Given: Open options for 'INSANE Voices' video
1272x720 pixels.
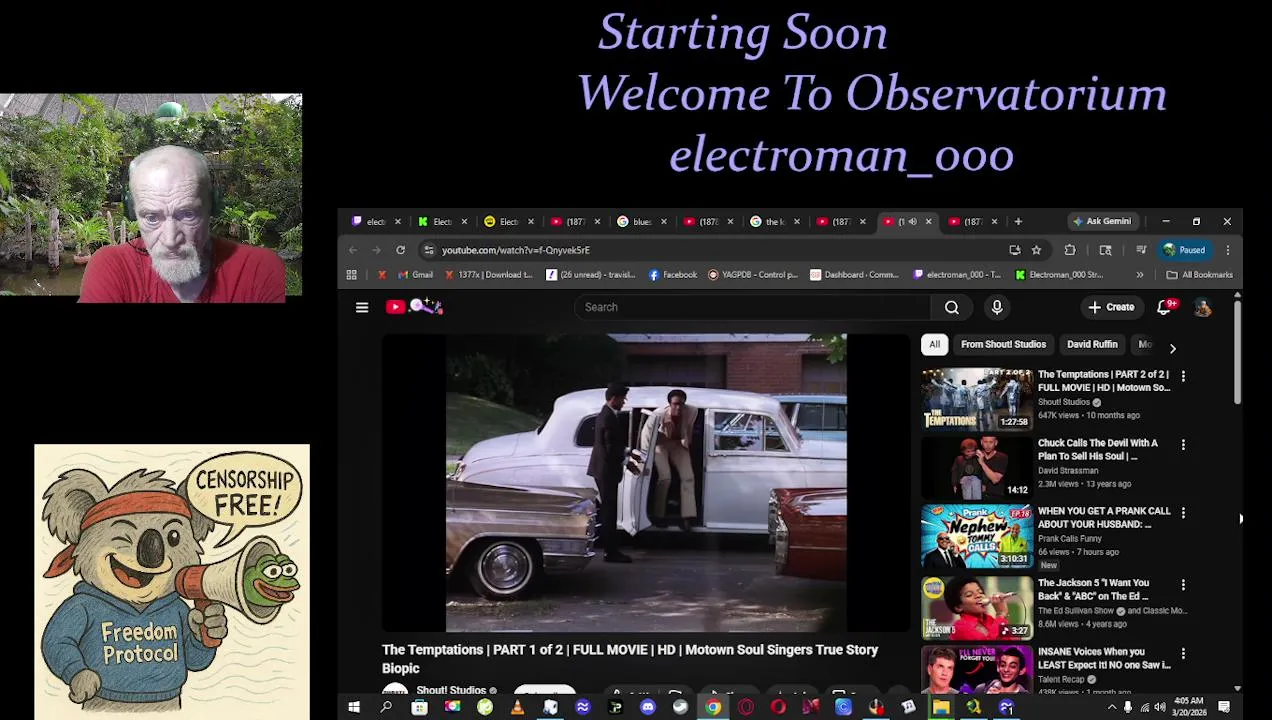Looking at the screenshot, I should 1183,653.
